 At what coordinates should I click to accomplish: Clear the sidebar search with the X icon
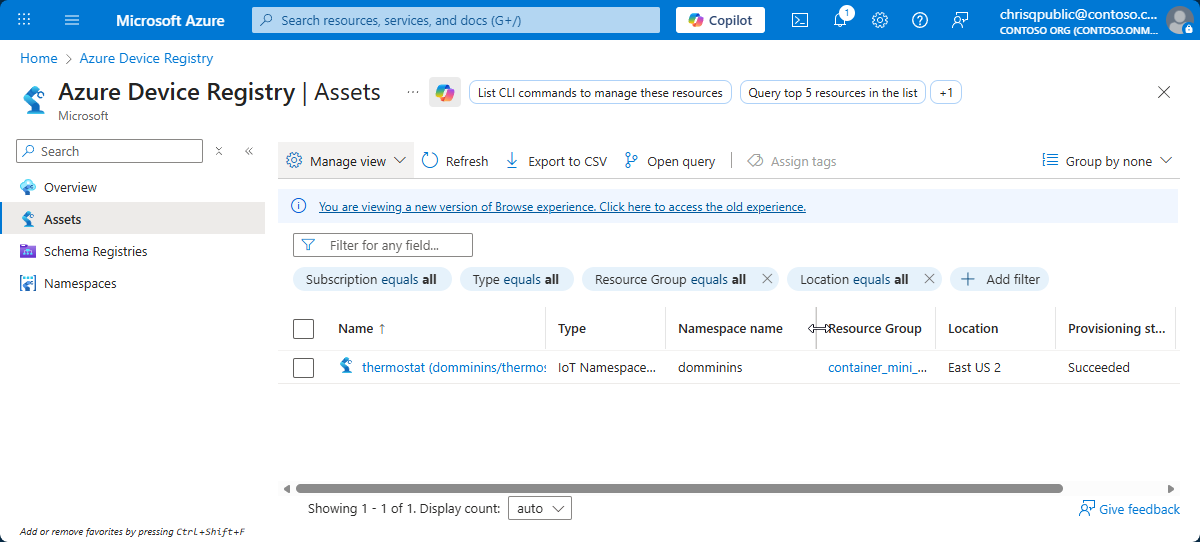tap(219, 151)
